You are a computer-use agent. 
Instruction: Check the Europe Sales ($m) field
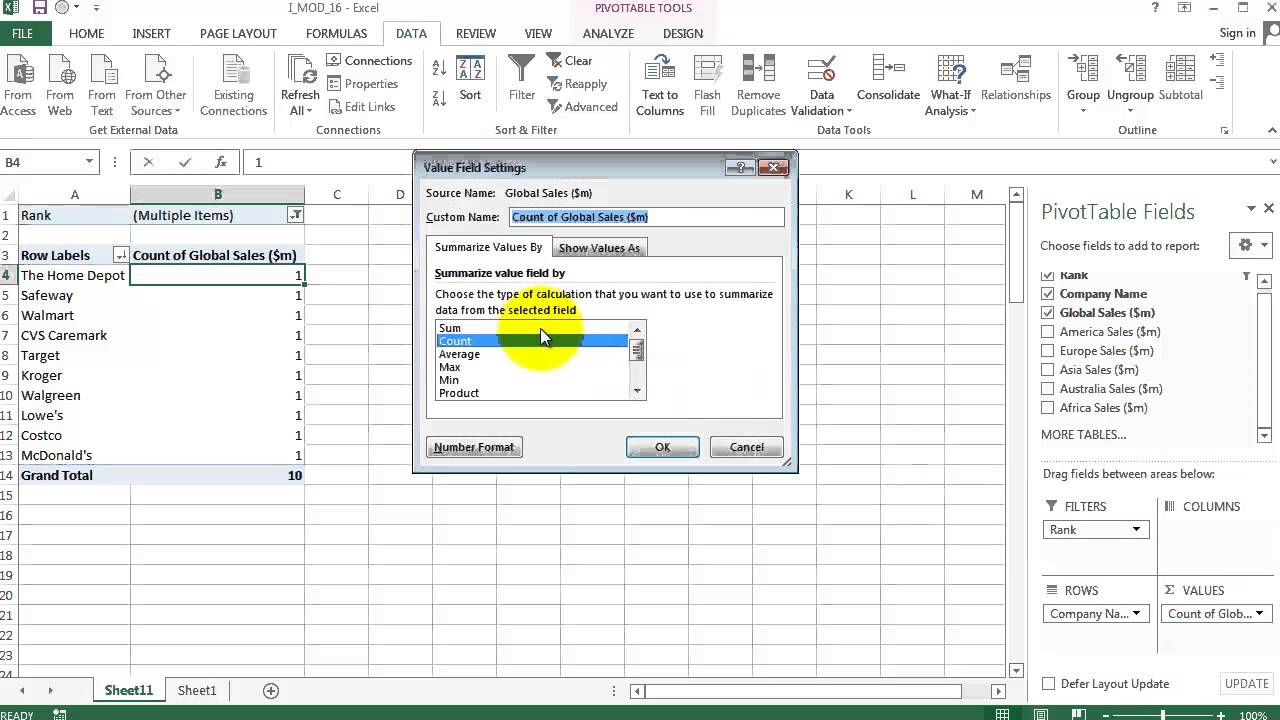click(x=1048, y=351)
